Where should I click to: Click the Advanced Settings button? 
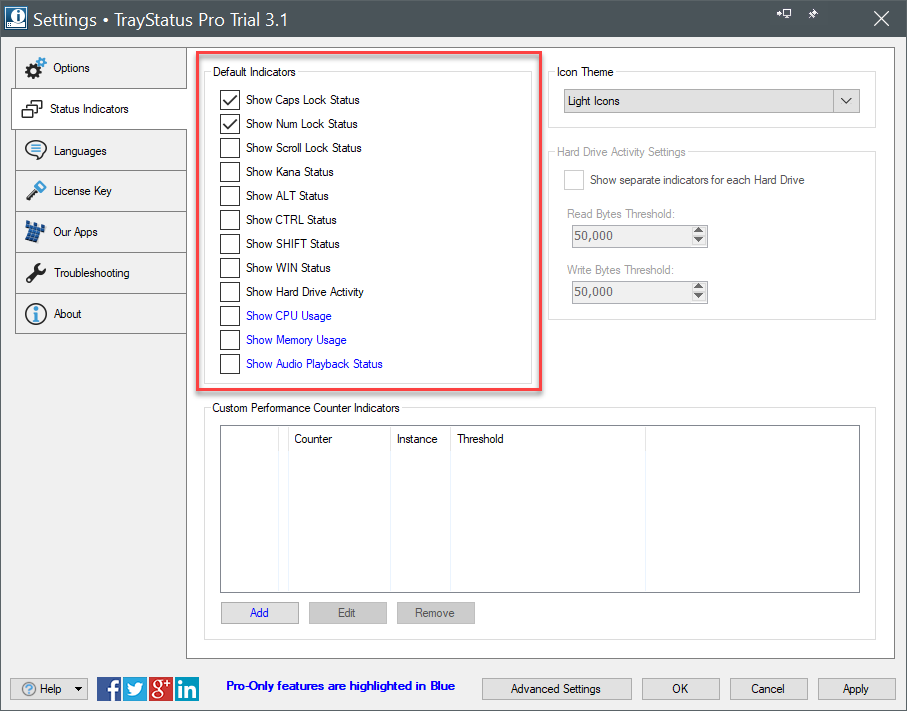(556, 689)
